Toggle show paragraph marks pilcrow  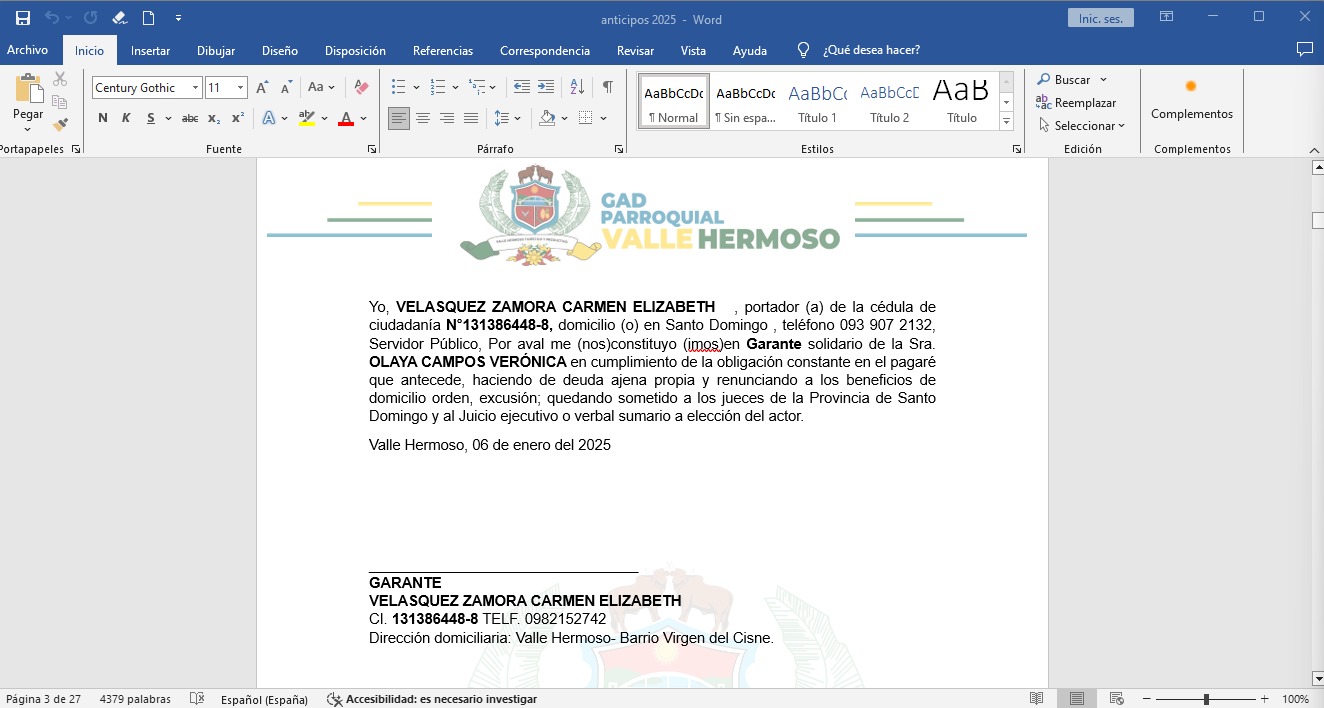coord(607,88)
